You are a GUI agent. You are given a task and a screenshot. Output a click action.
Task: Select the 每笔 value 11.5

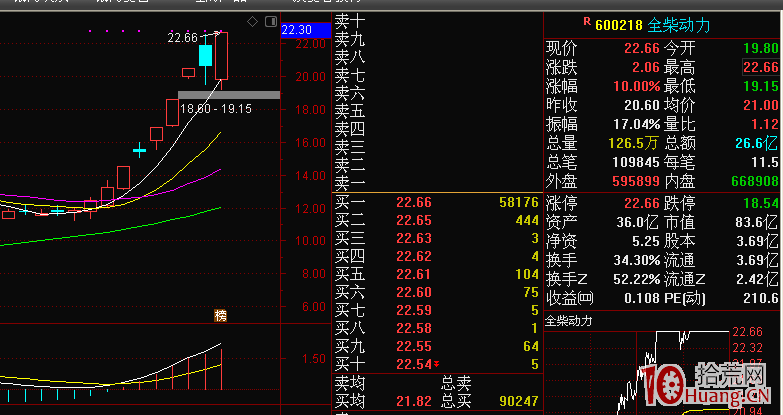pos(765,162)
